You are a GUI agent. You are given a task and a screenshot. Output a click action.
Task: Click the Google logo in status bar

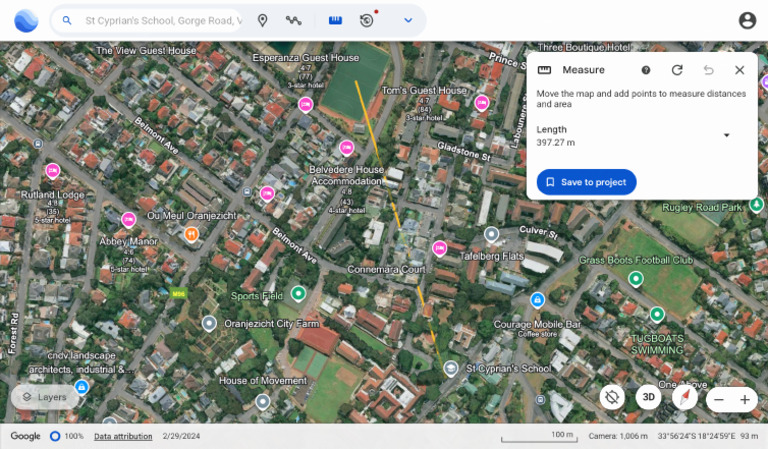[25, 436]
